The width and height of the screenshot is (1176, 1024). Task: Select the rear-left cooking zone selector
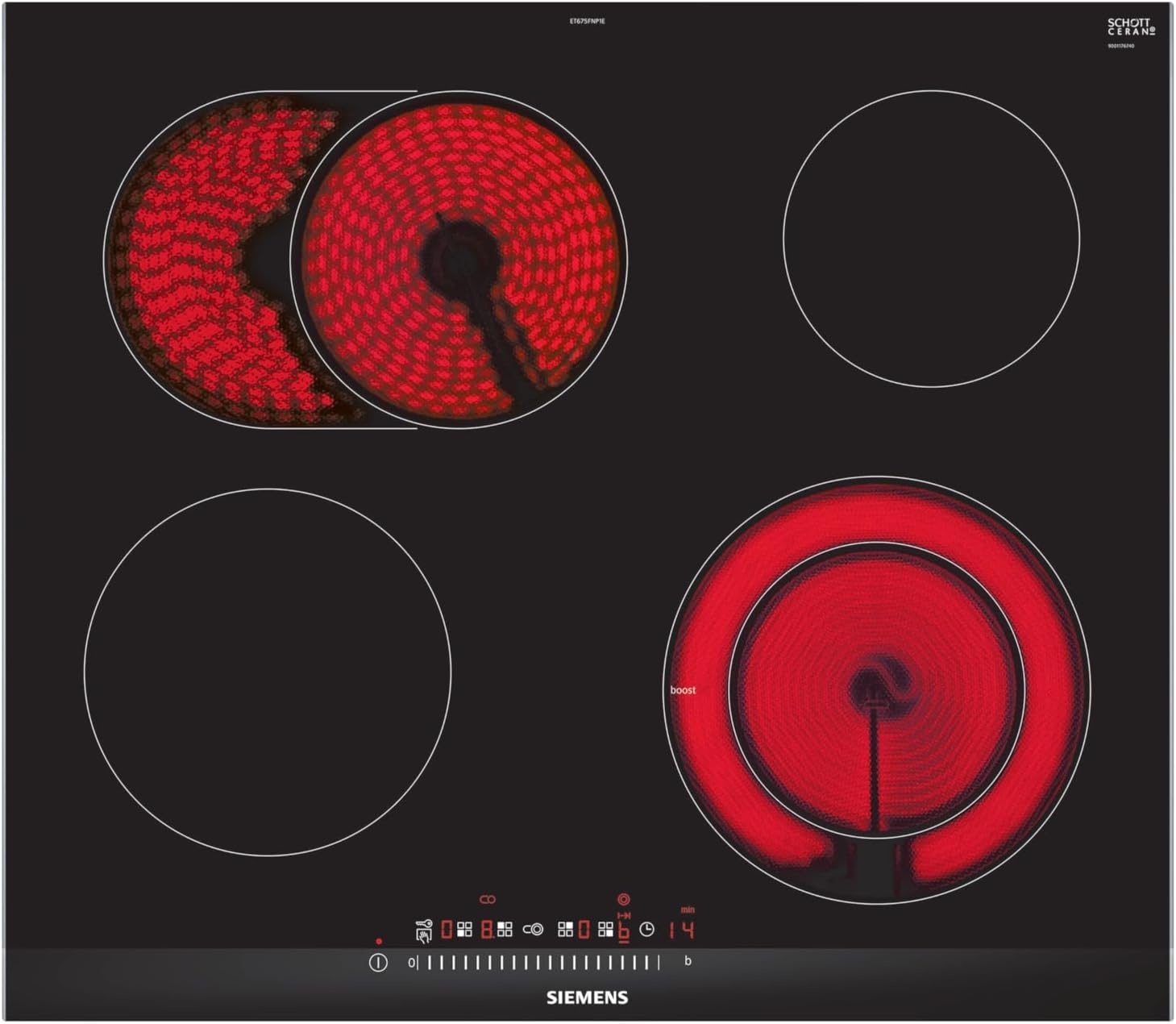[x=505, y=930]
